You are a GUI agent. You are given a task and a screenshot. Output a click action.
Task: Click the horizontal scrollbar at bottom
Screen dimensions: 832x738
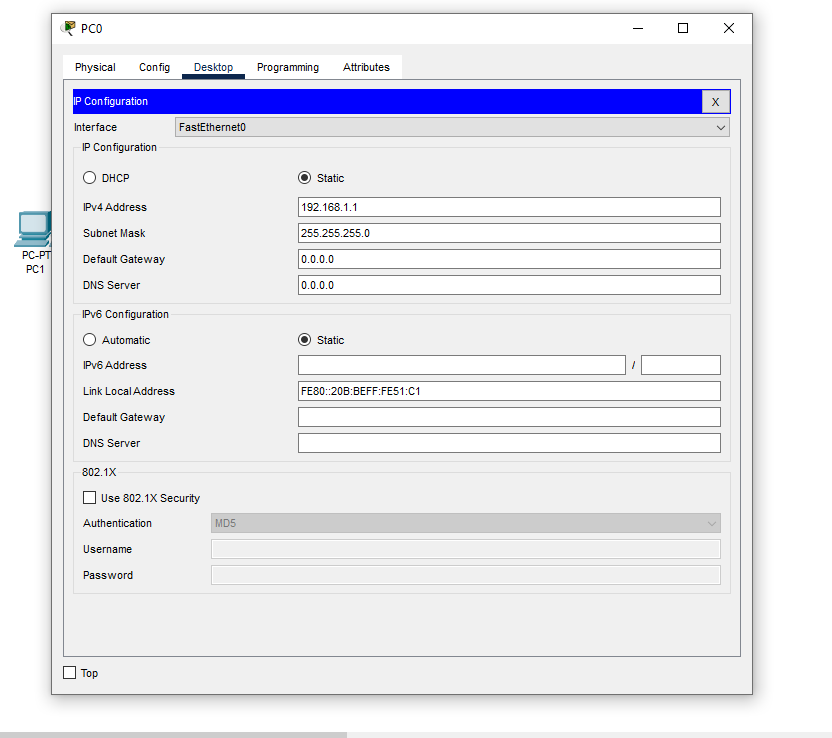click(173, 735)
